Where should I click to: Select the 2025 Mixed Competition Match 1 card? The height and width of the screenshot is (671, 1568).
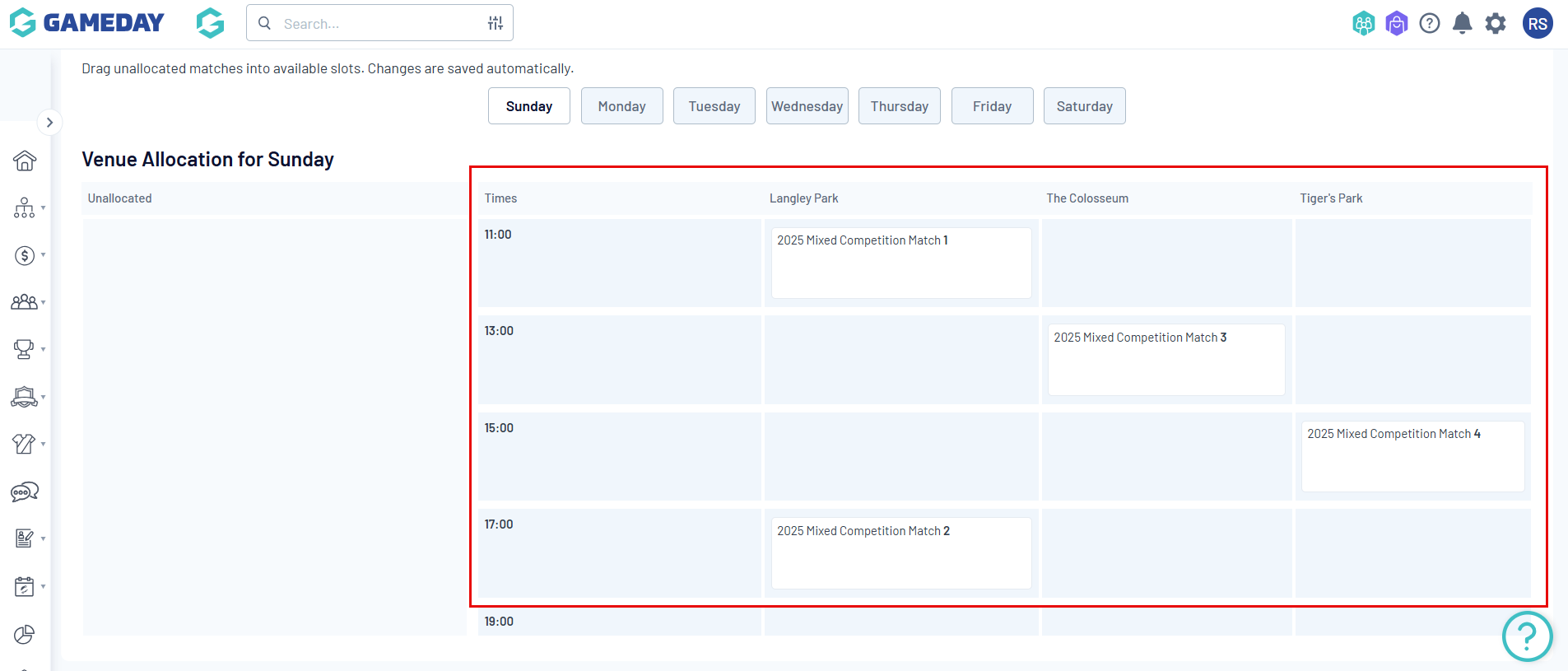coord(901,263)
